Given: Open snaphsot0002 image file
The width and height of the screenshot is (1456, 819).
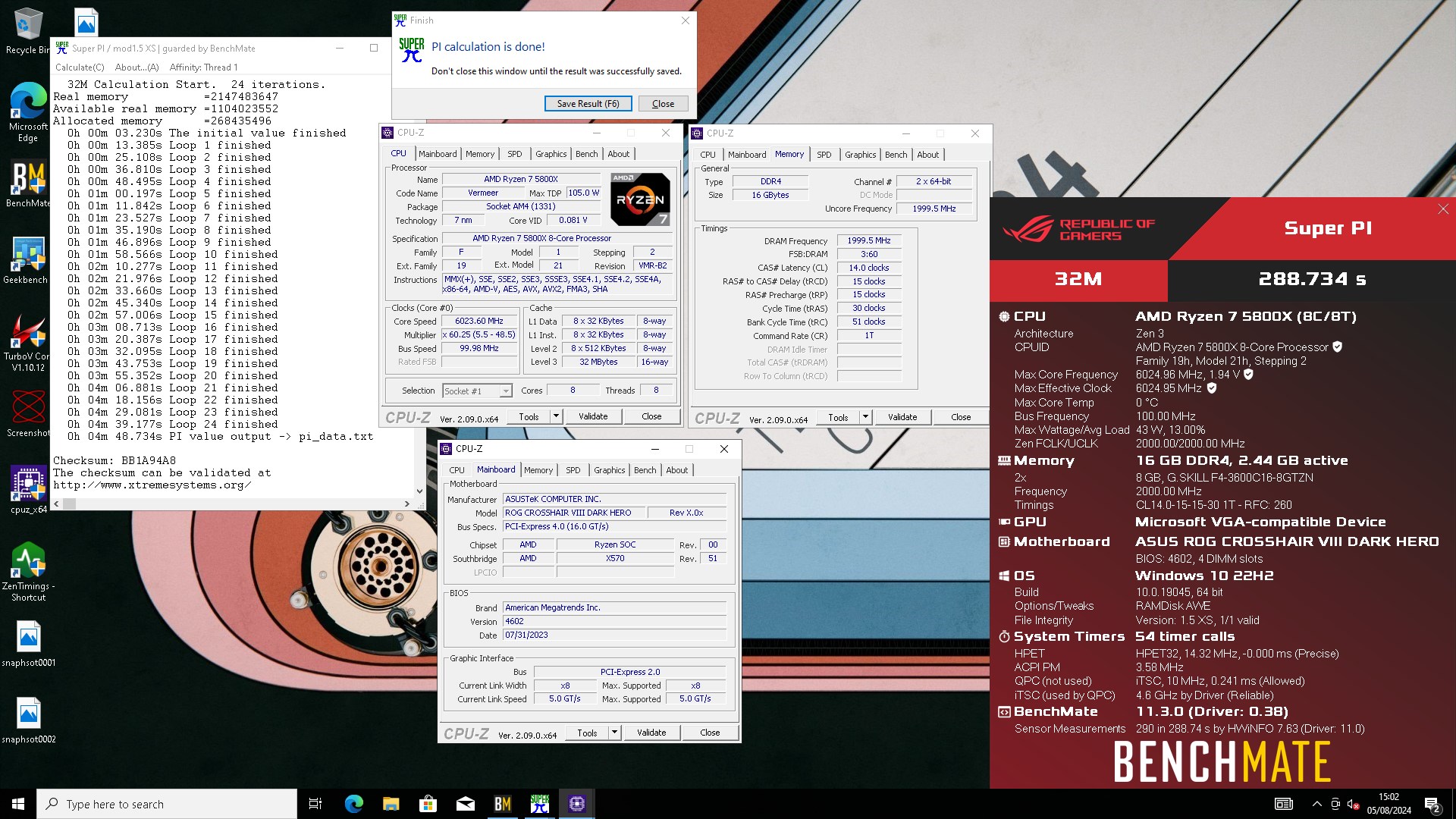Looking at the screenshot, I should 29,720.
